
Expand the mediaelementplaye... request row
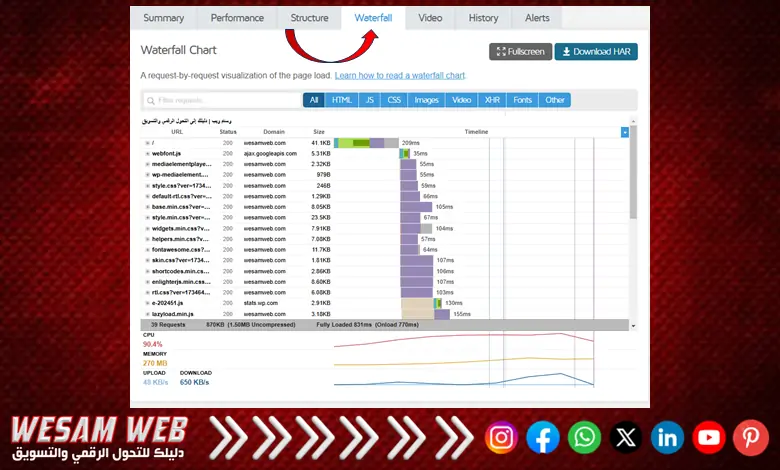point(147,164)
